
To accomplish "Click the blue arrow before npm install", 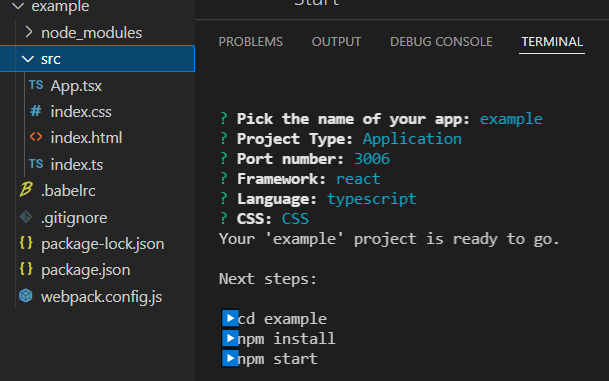I will click(230, 338).
